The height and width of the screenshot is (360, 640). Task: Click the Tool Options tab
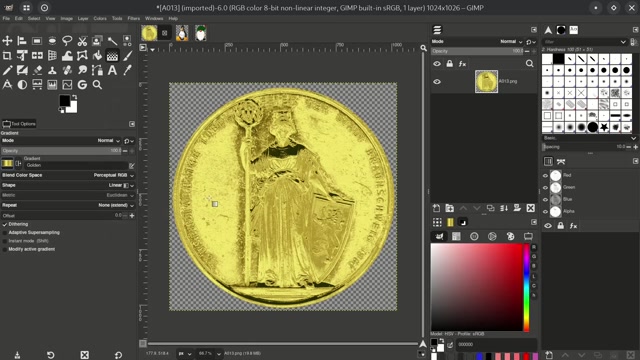pos(19,124)
